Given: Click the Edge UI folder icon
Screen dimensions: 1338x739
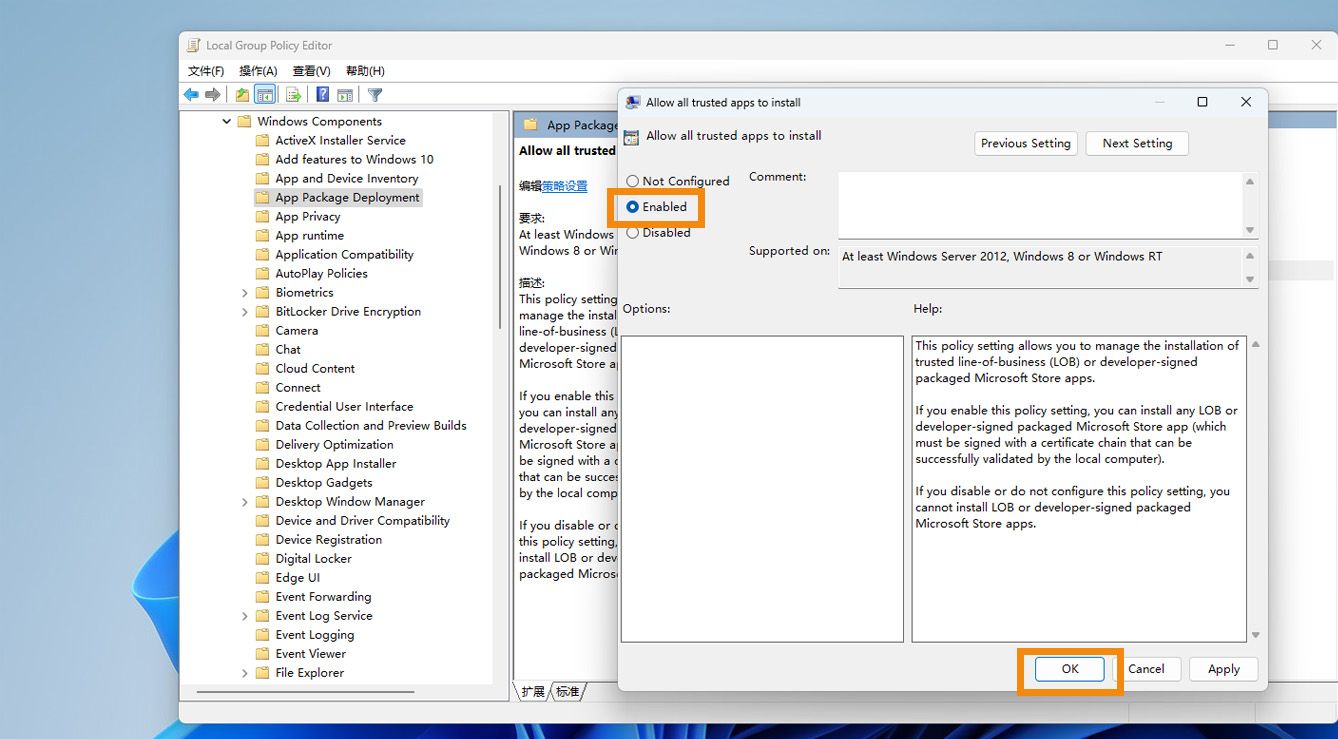Looking at the screenshot, I should pos(262,577).
